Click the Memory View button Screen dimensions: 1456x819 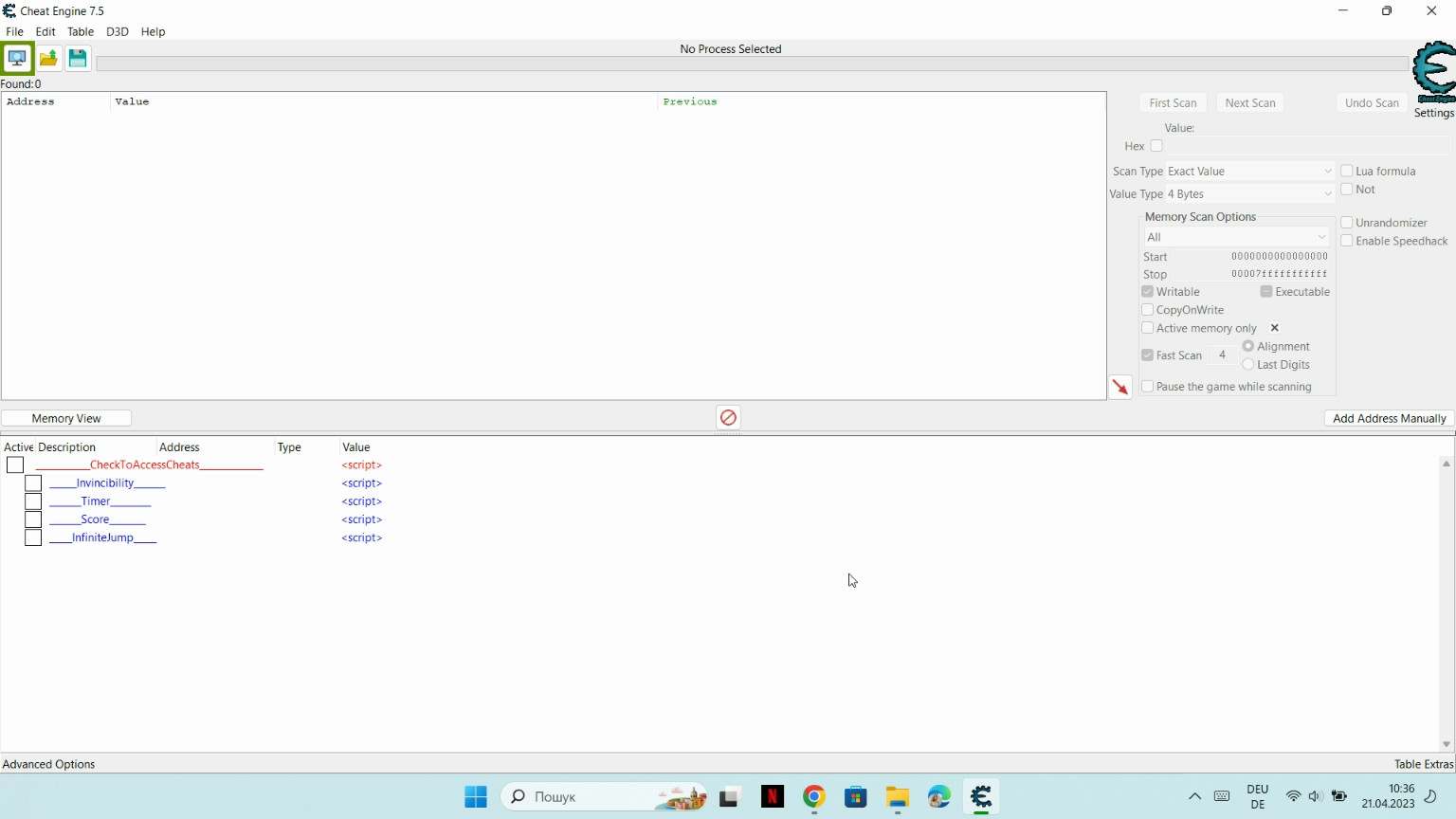[66, 418]
